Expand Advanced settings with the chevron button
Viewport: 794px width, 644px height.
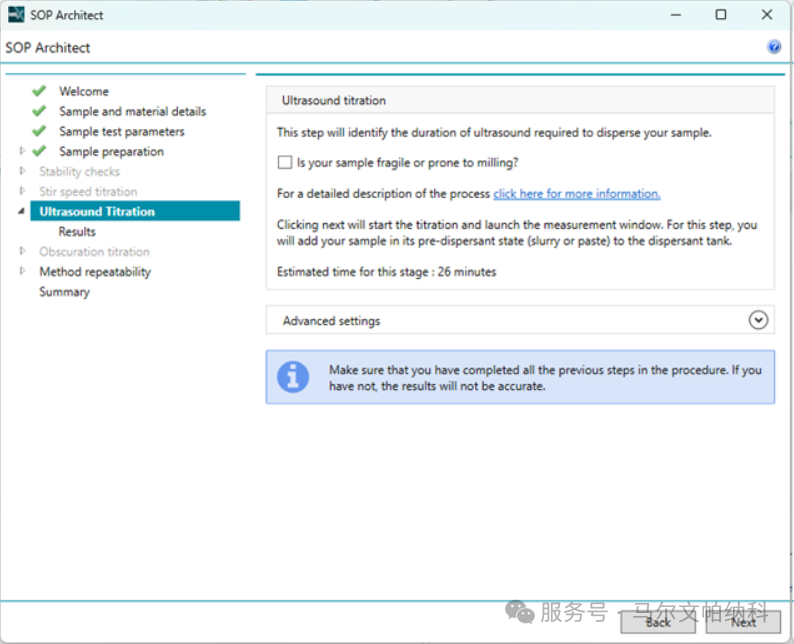(758, 320)
